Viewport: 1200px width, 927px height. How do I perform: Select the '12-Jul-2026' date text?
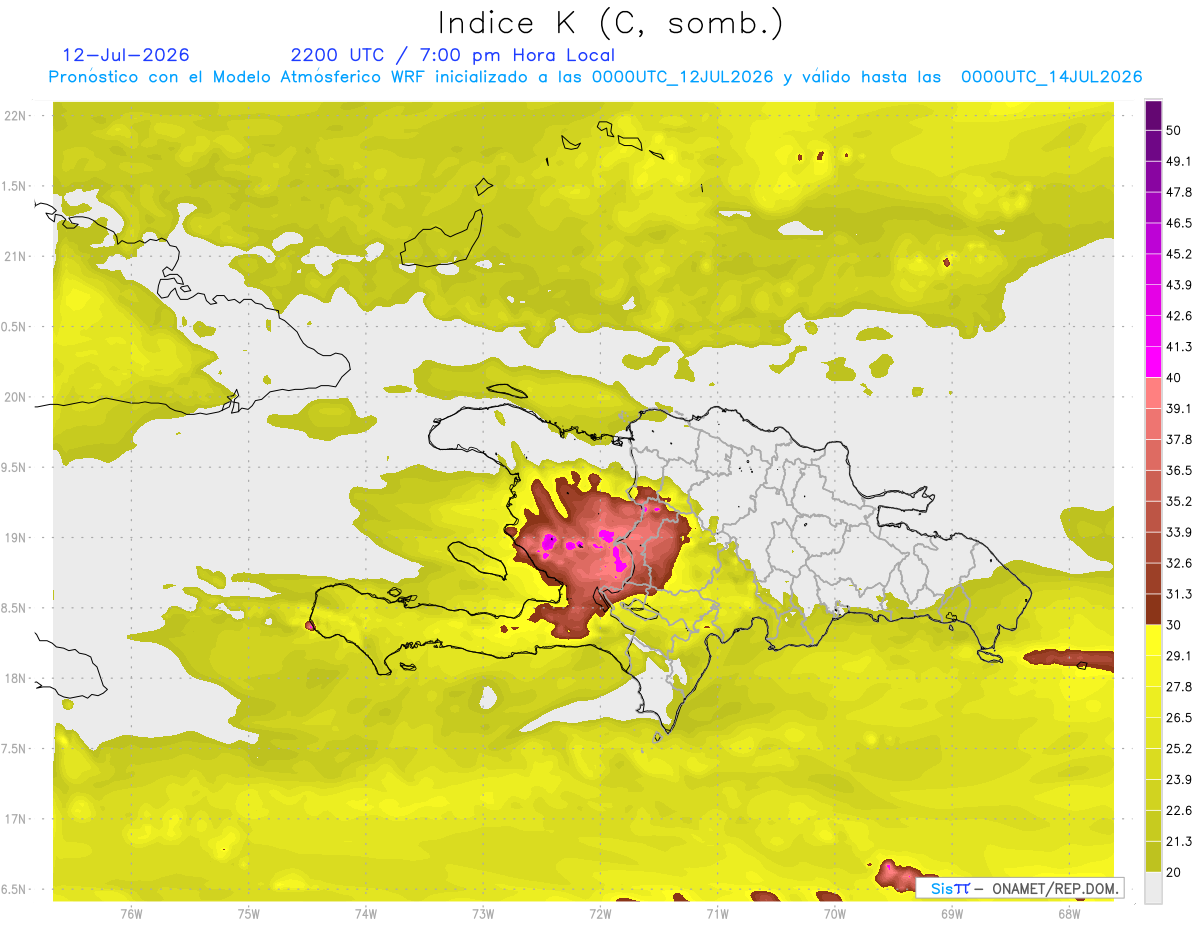126,55
